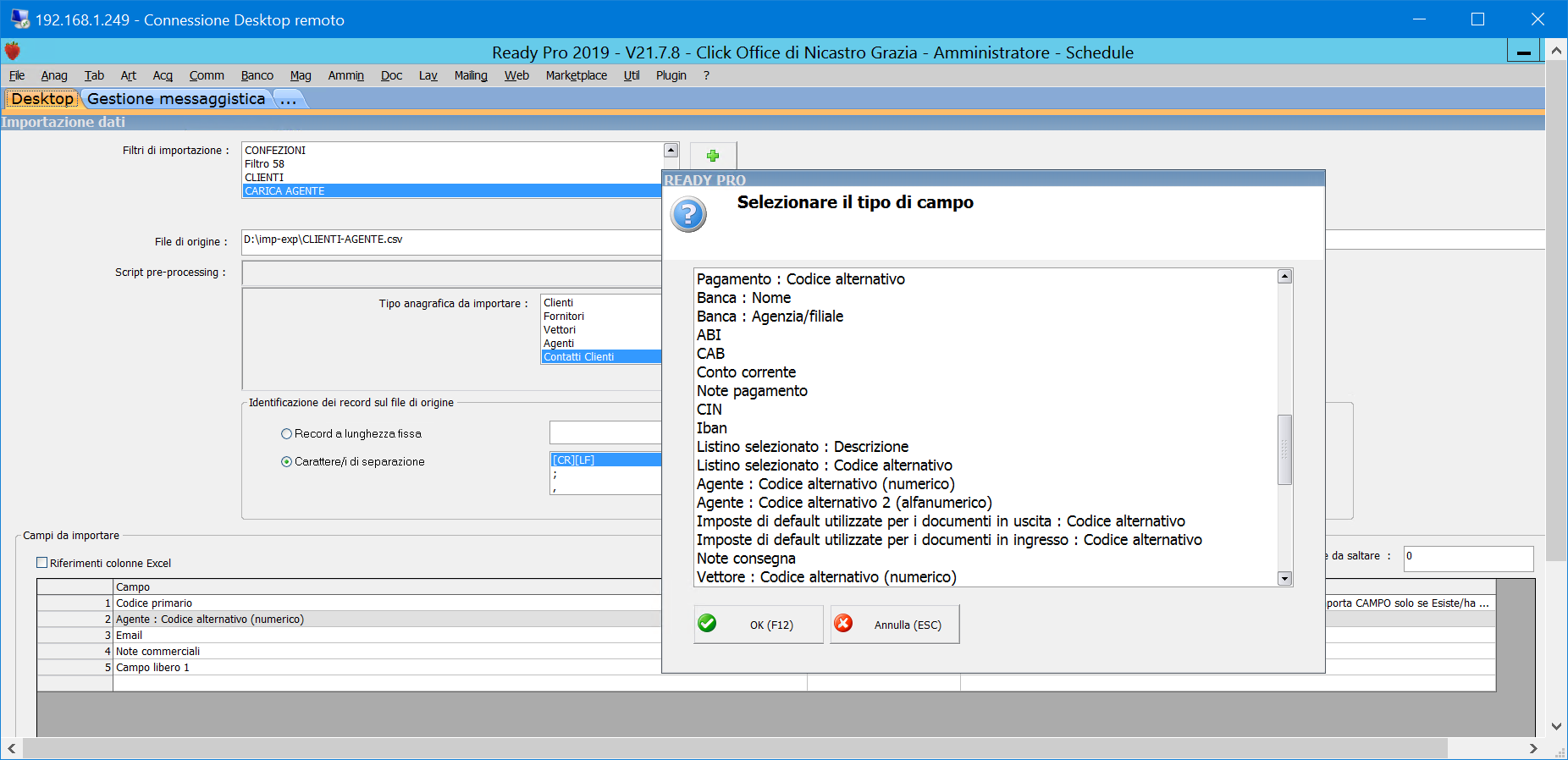
Task: Click the Ready Pro strawberry app icon
Action: pyautogui.click(x=12, y=51)
